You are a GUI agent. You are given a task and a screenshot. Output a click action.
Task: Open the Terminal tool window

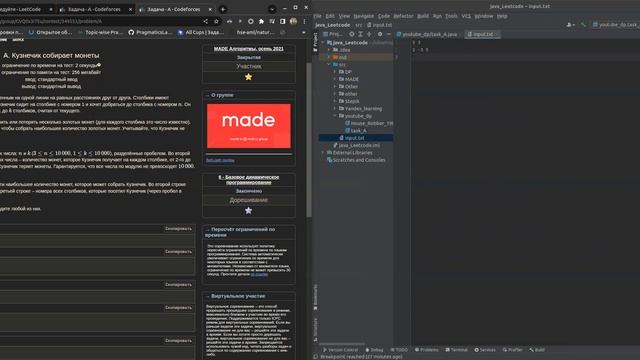point(456,350)
